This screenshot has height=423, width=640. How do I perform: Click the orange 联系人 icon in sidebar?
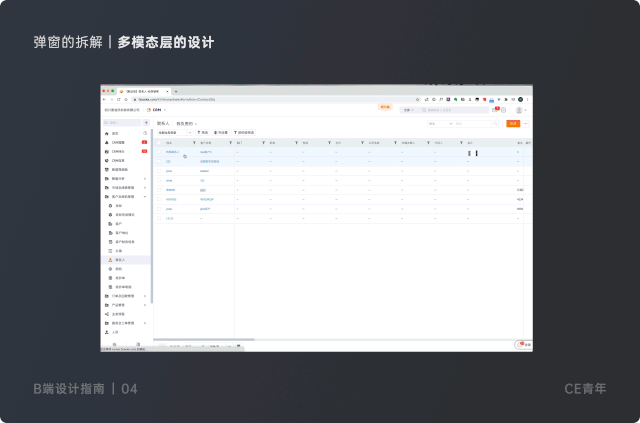point(110,260)
